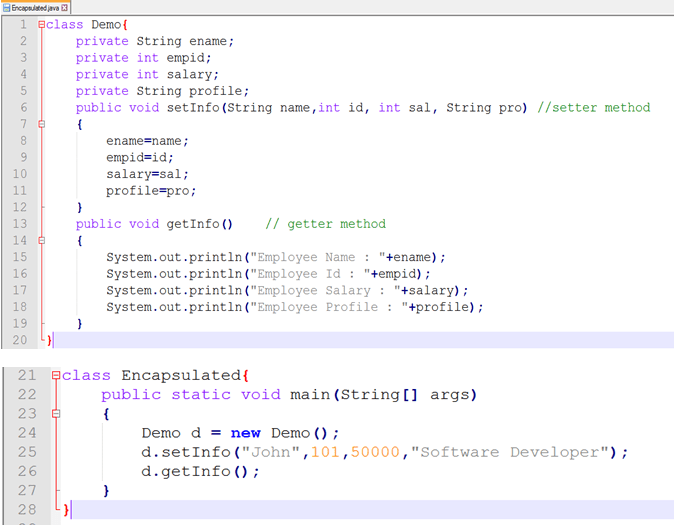Click the "Demo" class name on line 1
This screenshot has width=674, height=525.
tap(106, 25)
